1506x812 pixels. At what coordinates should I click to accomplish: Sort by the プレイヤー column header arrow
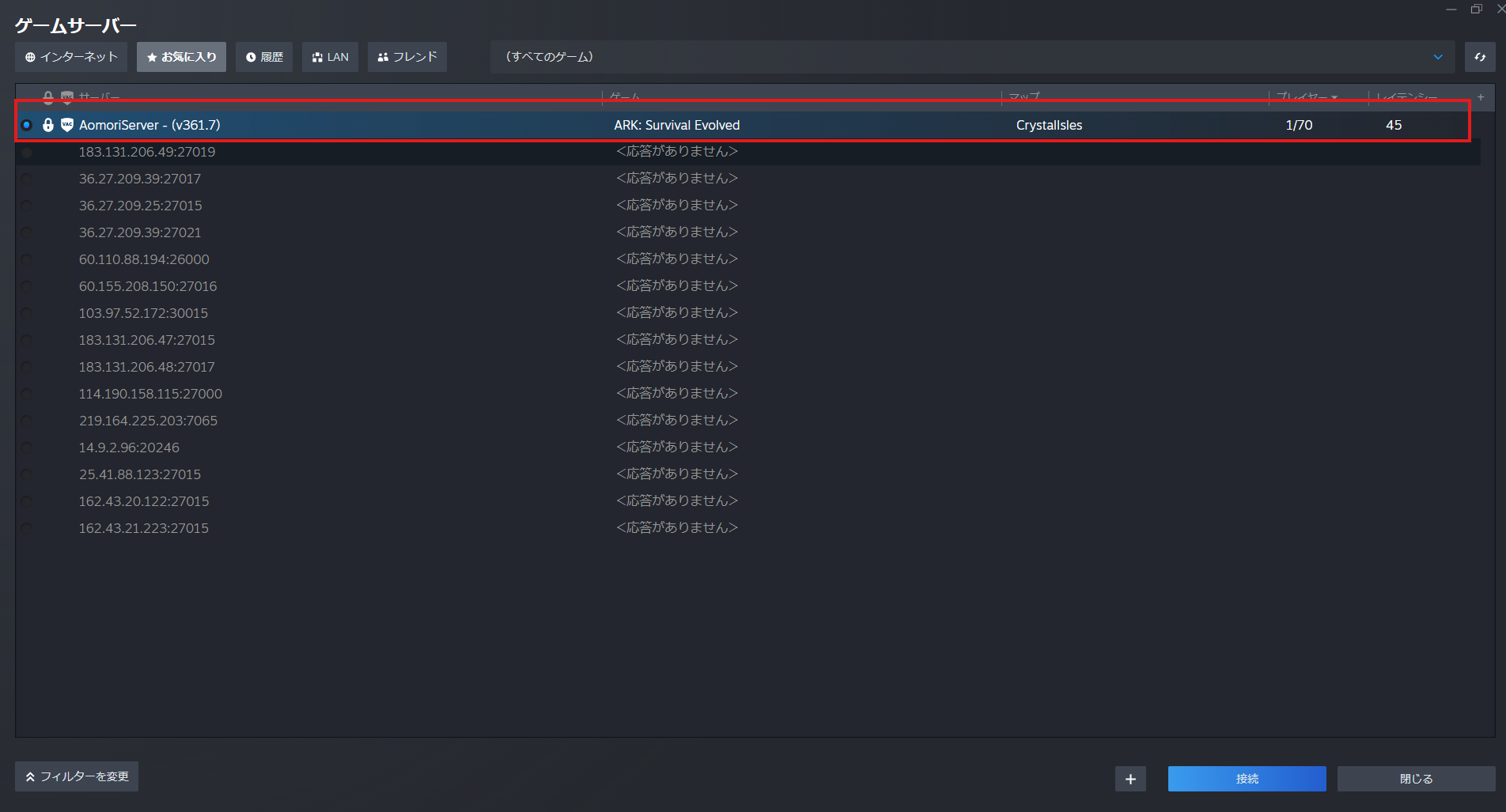(x=1334, y=97)
